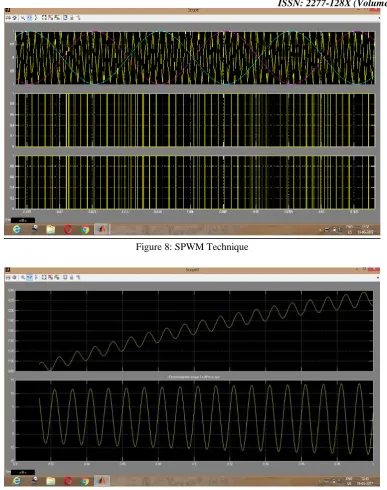Click the electromagnetic torque plot in Scope2
This screenshot has height=490, width=387.
coord(194,421)
